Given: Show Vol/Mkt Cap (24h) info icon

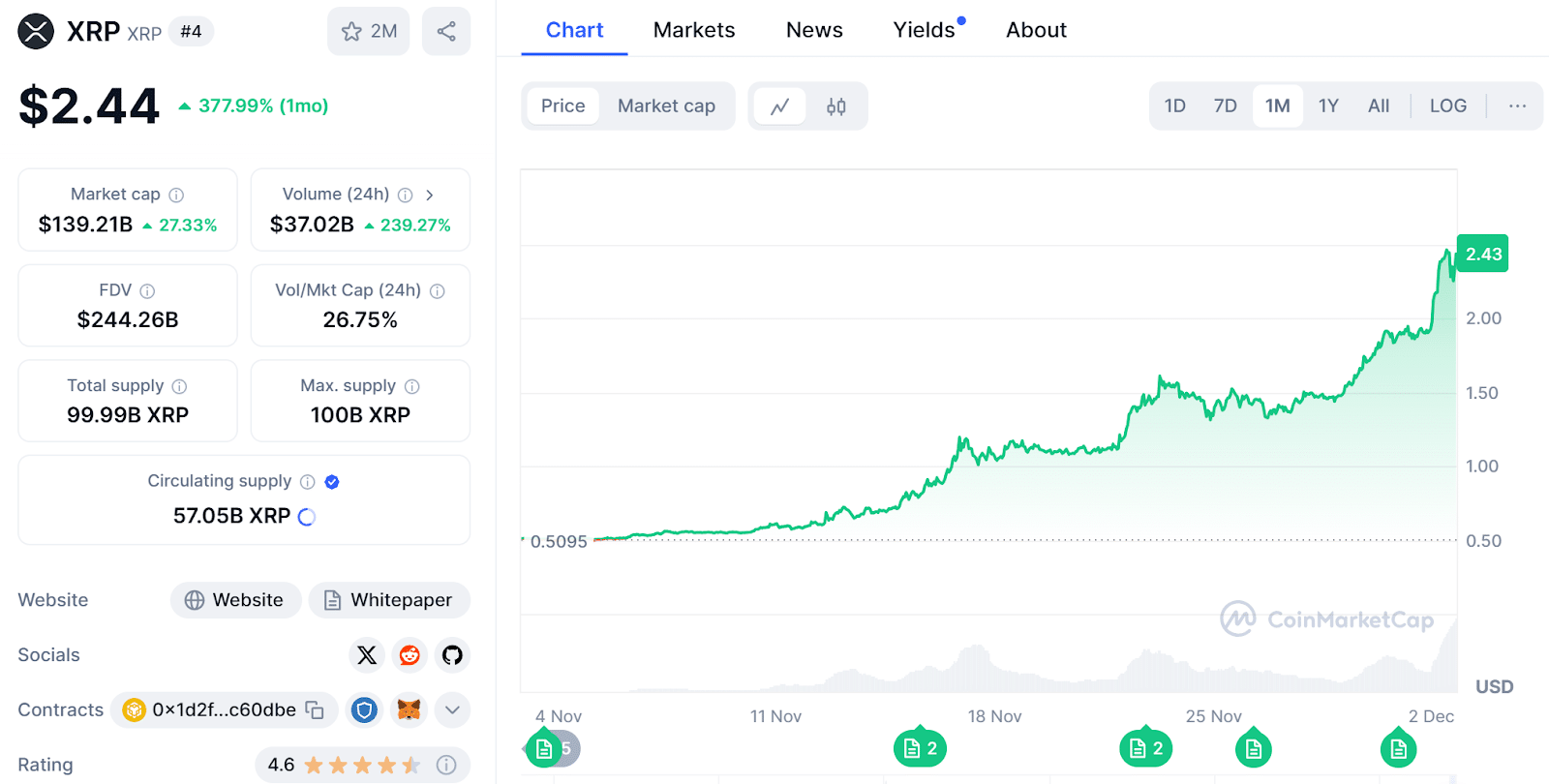Looking at the screenshot, I should tap(438, 290).
